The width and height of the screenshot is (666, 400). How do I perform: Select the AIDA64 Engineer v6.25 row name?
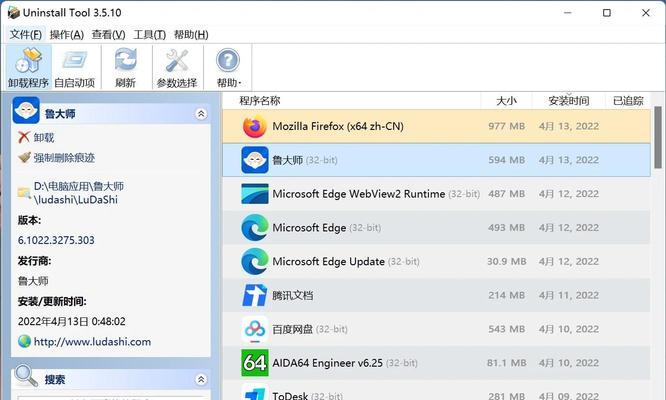pos(344,363)
